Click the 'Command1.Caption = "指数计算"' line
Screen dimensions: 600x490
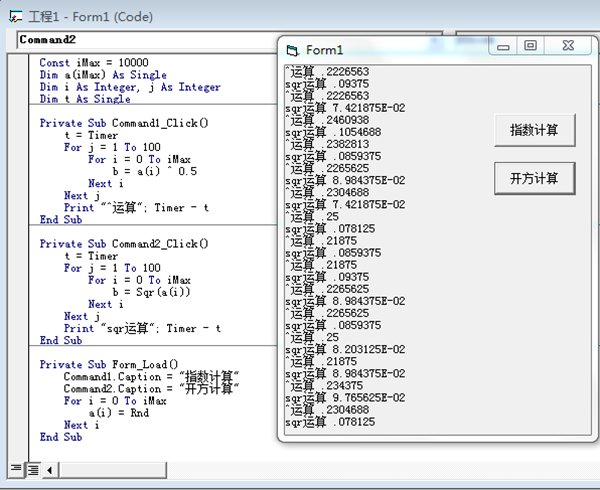tap(152, 377)
